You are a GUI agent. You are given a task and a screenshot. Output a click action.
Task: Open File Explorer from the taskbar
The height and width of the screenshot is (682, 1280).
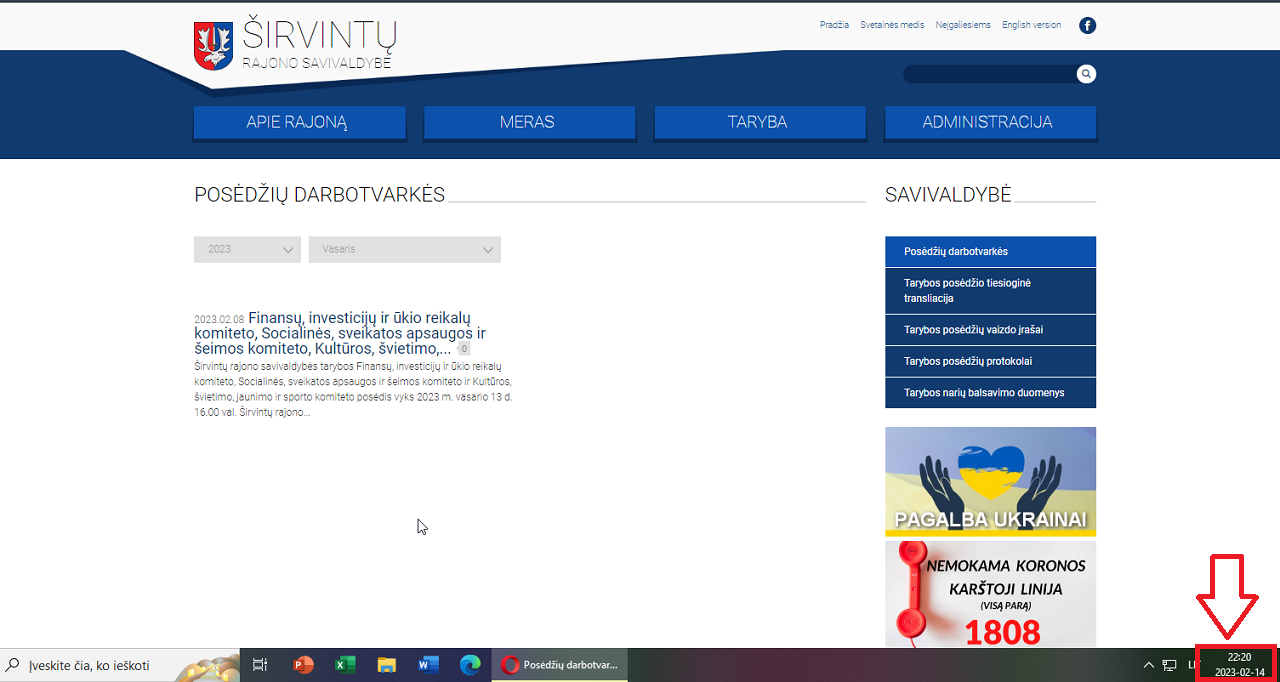(x=387, y=665)
